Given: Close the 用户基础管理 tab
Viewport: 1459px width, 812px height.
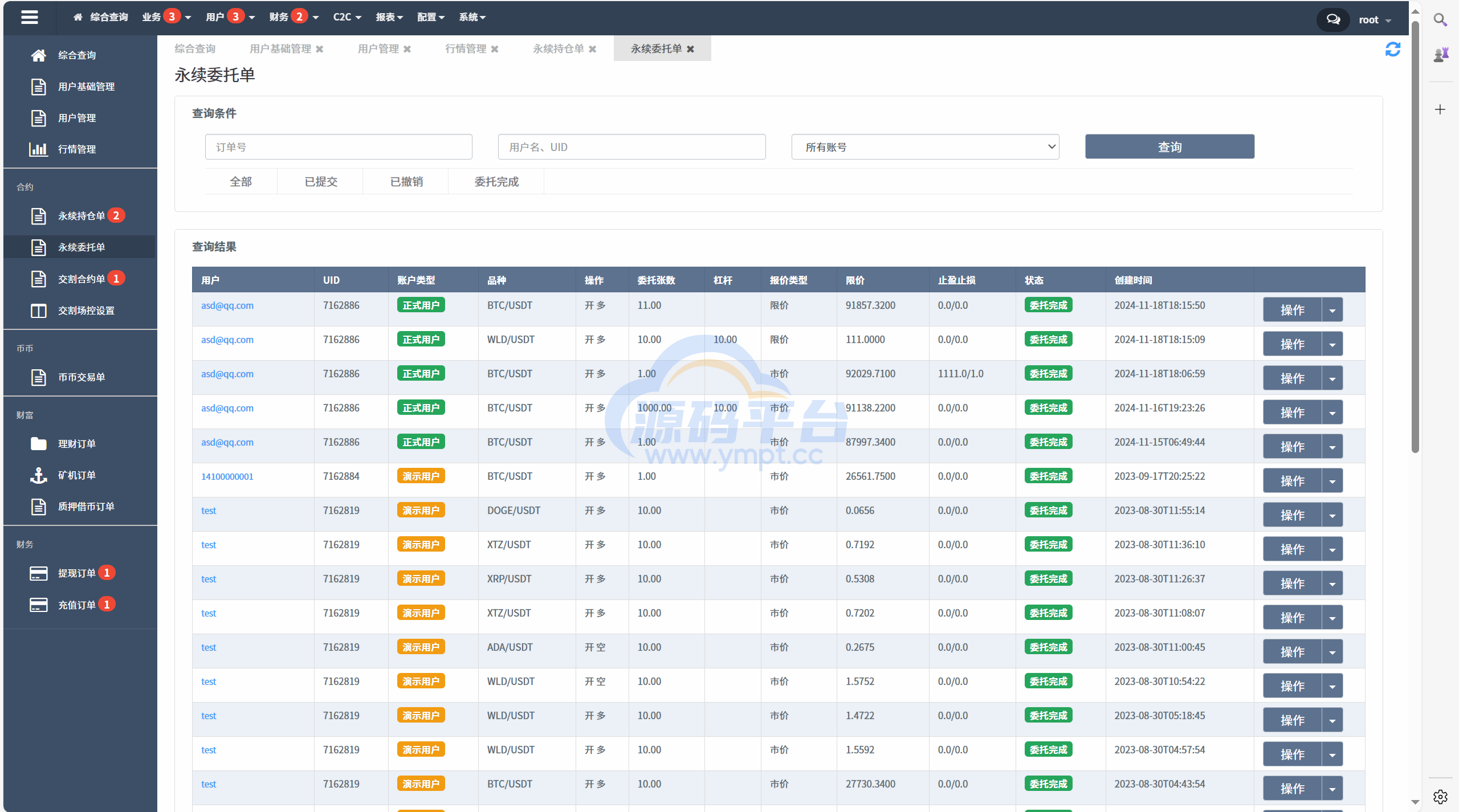Looking at the screenshot, I should (320, 49).
